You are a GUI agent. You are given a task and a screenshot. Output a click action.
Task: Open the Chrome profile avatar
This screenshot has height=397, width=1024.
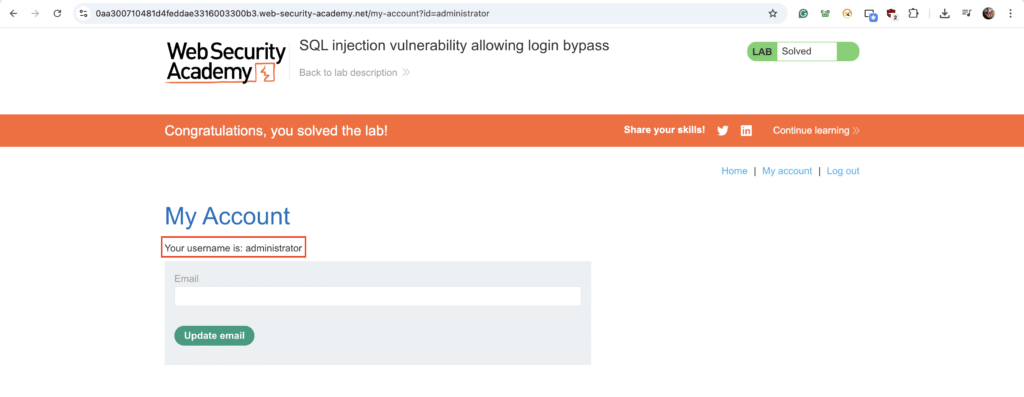click(x=989, y=13)
